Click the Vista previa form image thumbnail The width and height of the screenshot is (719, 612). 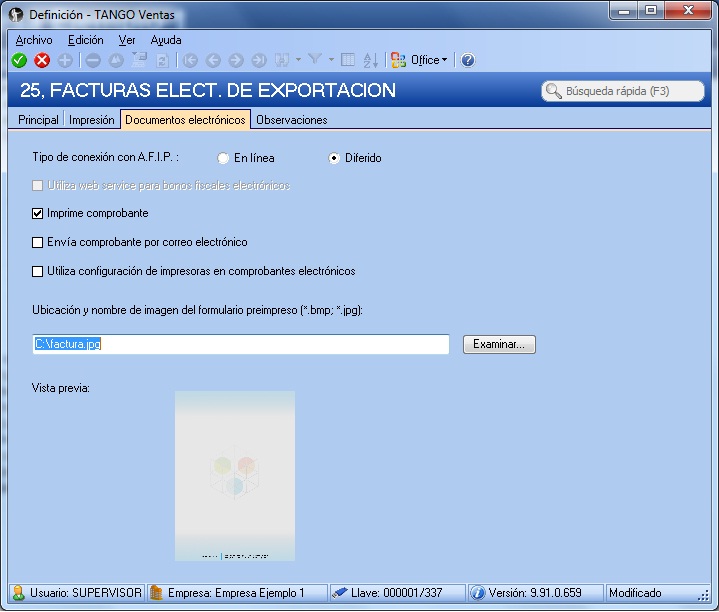235,476
